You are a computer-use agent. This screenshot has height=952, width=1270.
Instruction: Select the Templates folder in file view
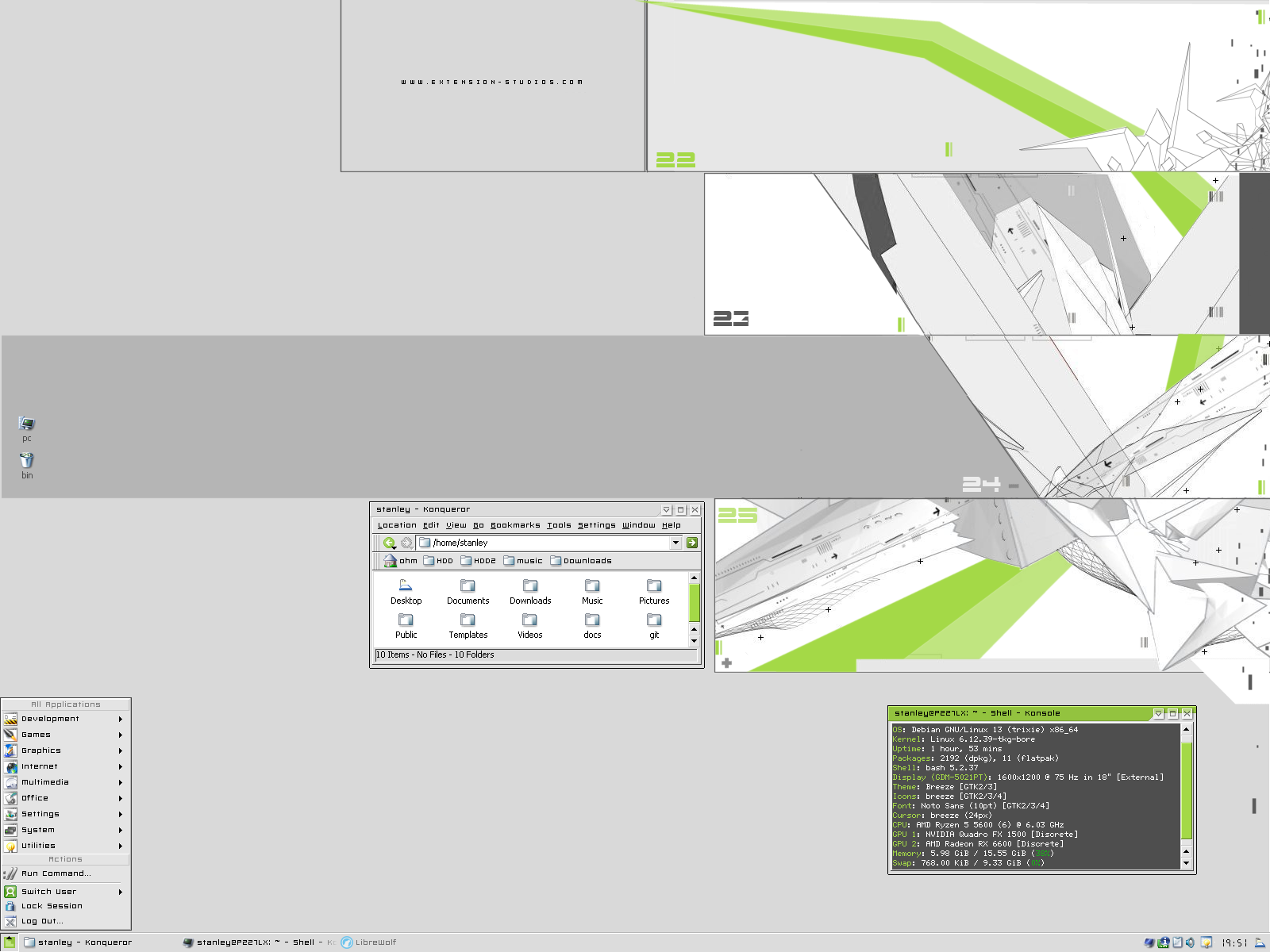point(468,626)
